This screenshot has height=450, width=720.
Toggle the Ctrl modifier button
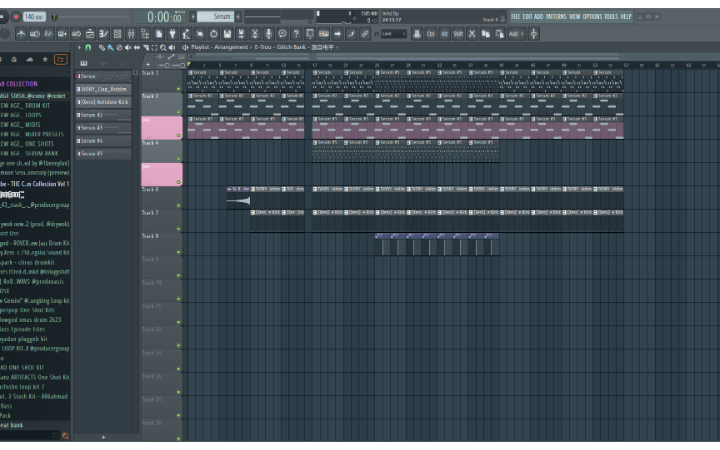pyautogui.click(x=431, y=34)
